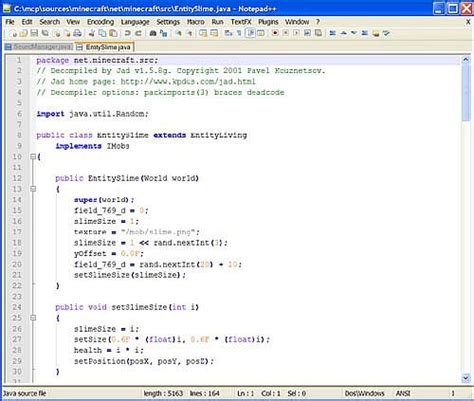Undo the last edit via toolbar

point(127,33)
